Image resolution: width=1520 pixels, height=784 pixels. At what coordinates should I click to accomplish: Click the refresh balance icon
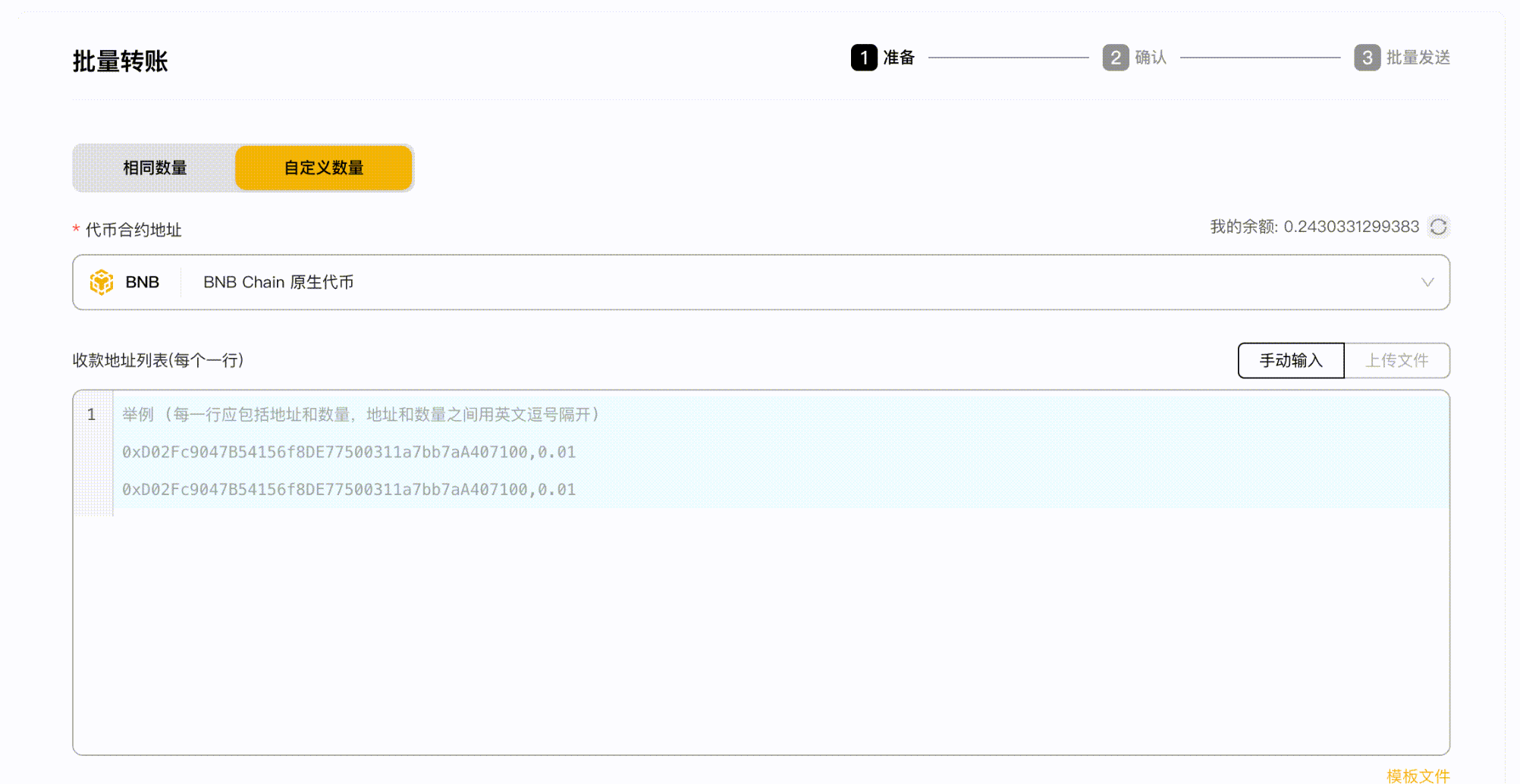click(x=1438, y=227)
